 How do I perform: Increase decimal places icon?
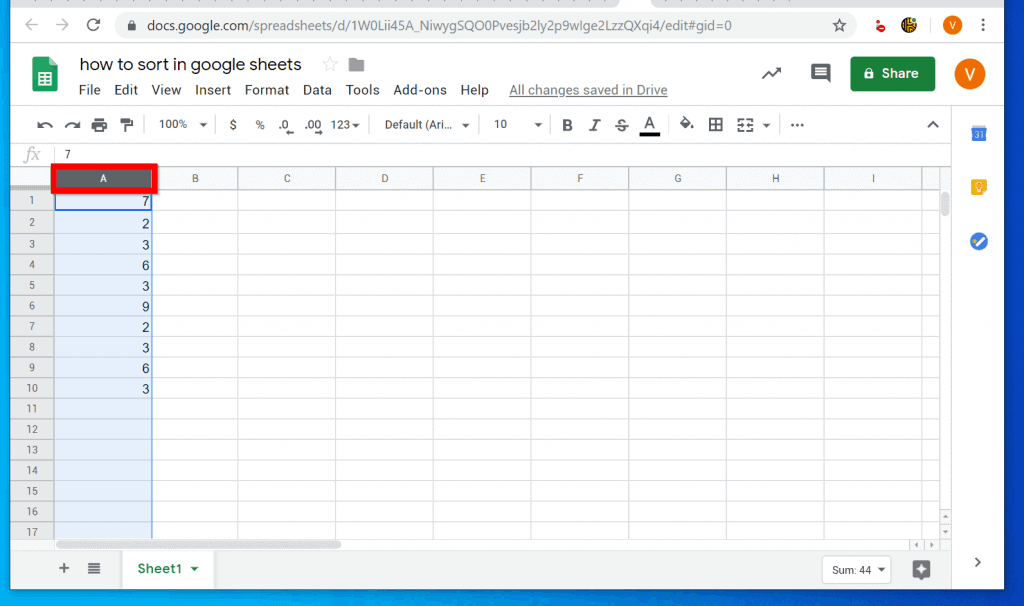(x=313, y=125)
